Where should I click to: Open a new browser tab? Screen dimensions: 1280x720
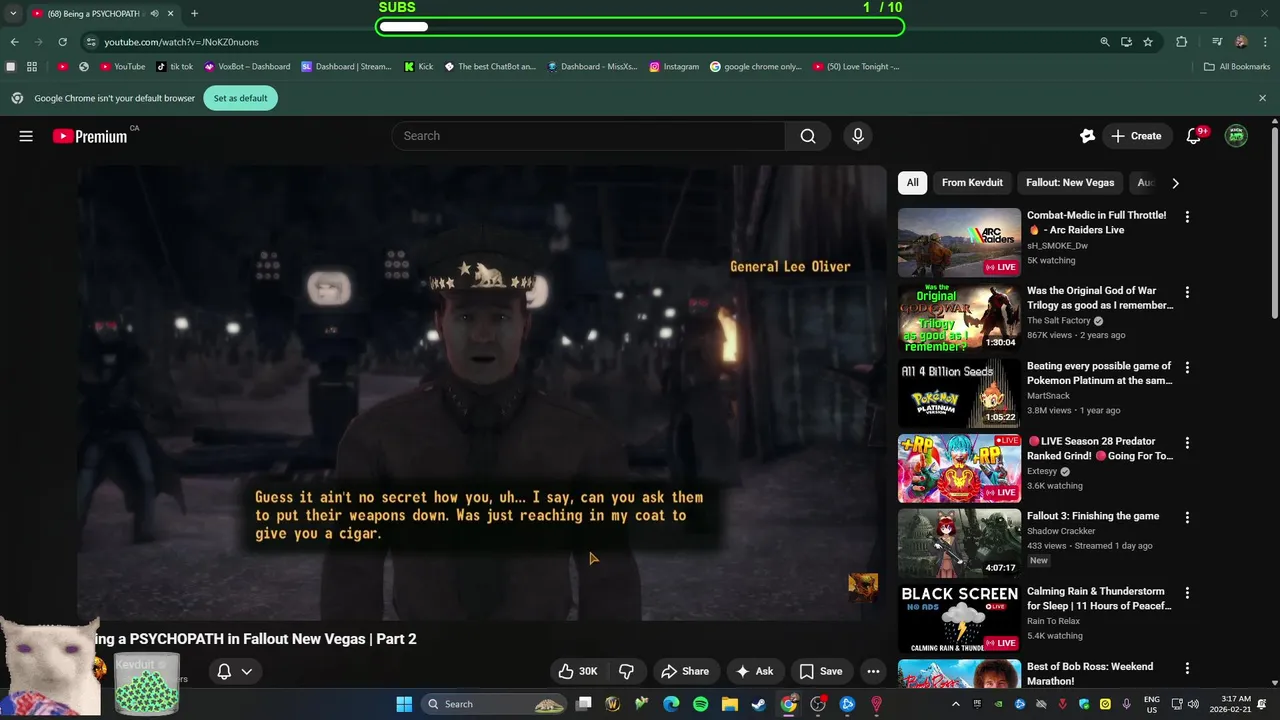[194, 14]
